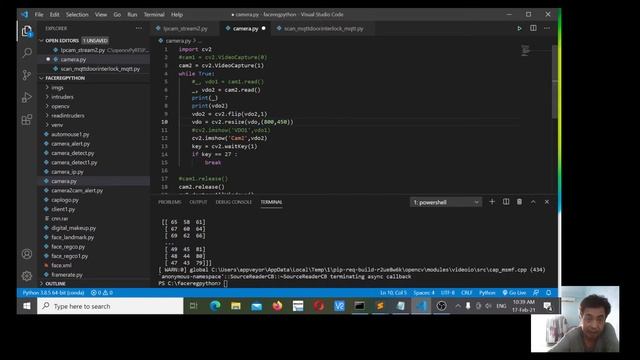Expand the imgs folder
This screenshot has width=640, height=360.
tap(57, 87)
